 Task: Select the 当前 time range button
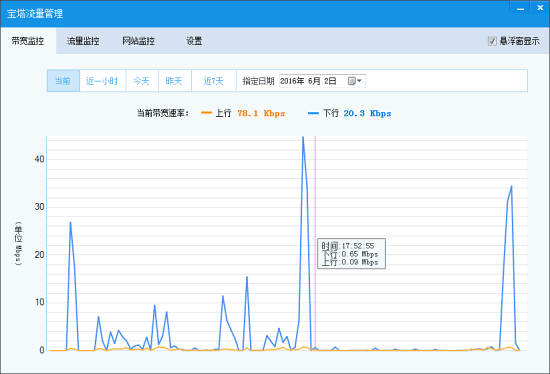(63, 81)
